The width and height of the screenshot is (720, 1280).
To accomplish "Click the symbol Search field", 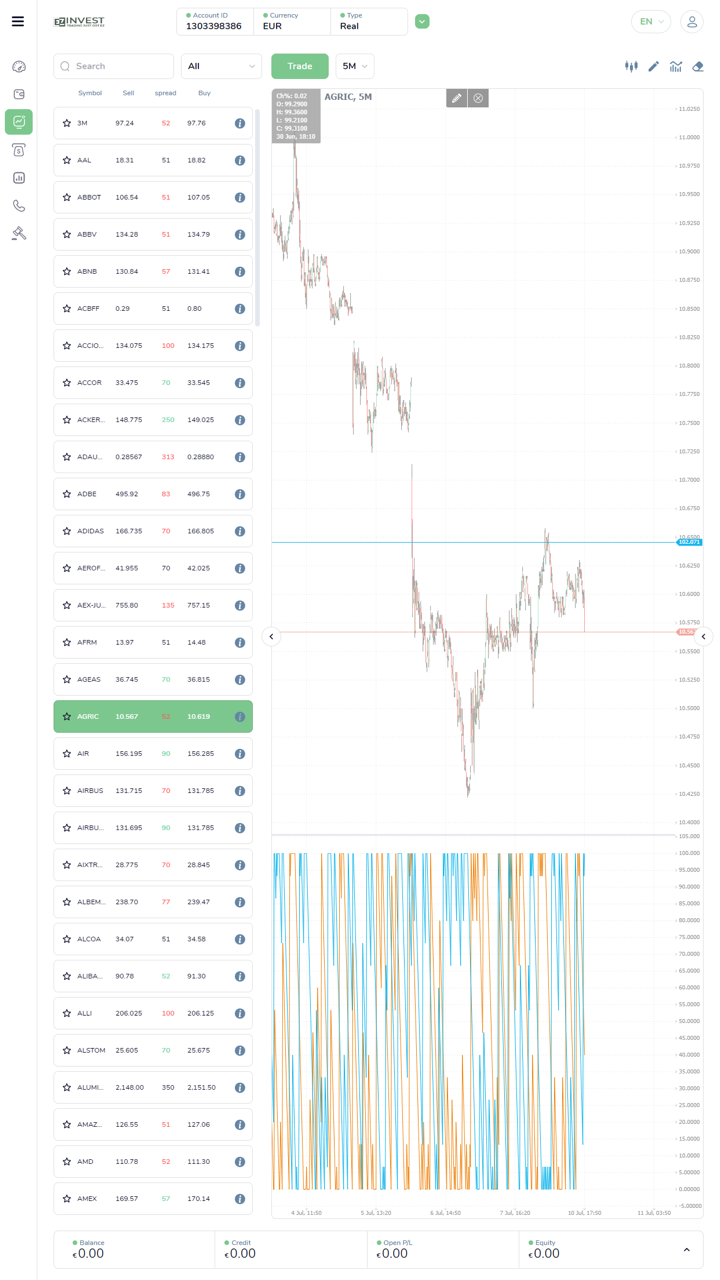I will pos(114,66).
